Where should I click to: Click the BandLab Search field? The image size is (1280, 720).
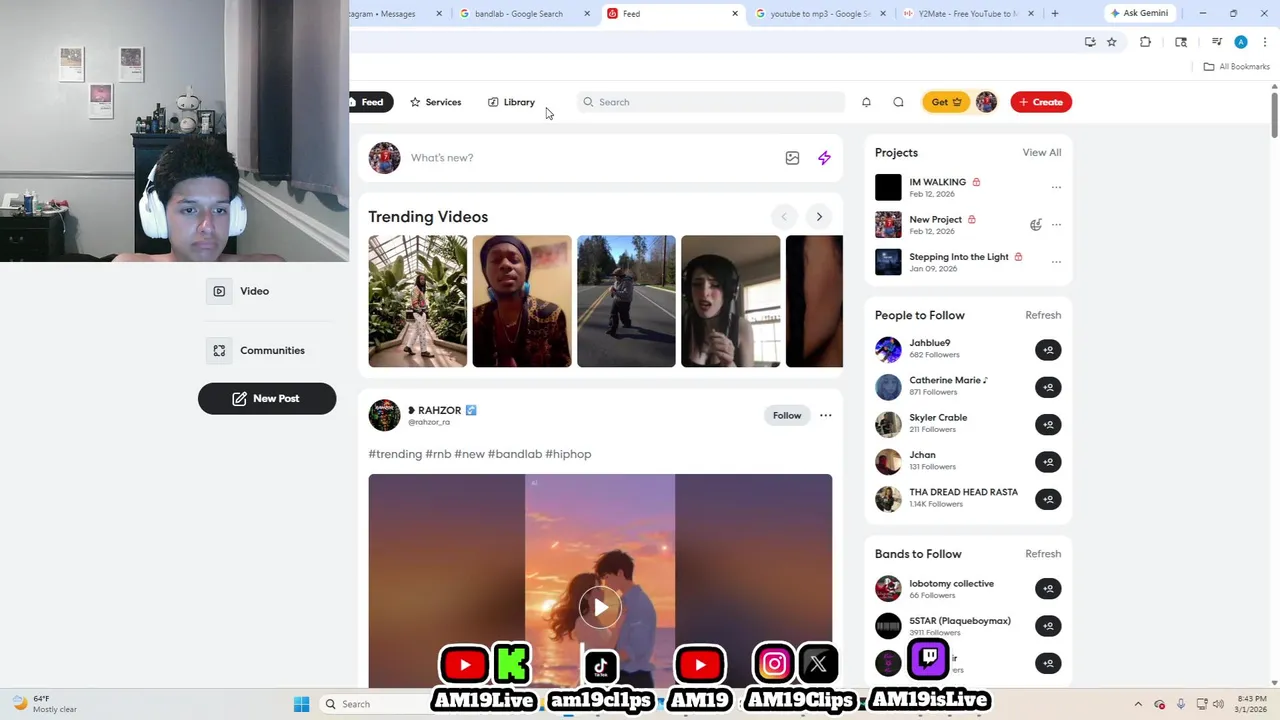(711, 102)
